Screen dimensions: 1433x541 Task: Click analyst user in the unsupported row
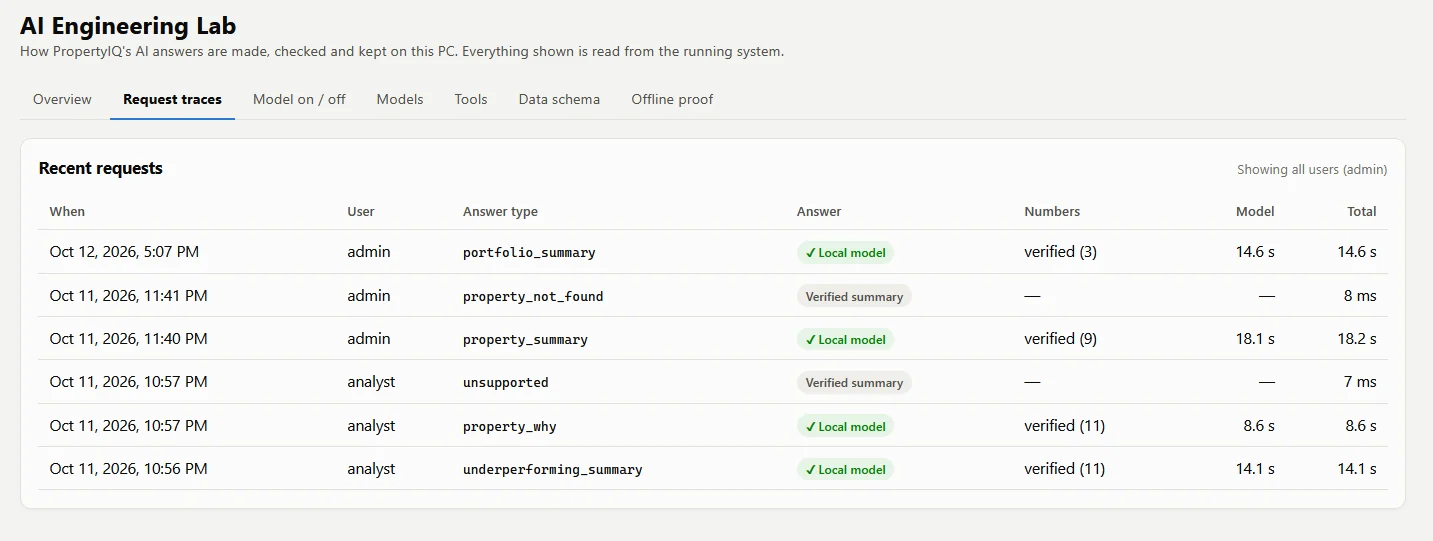click(x=371, y=382)
